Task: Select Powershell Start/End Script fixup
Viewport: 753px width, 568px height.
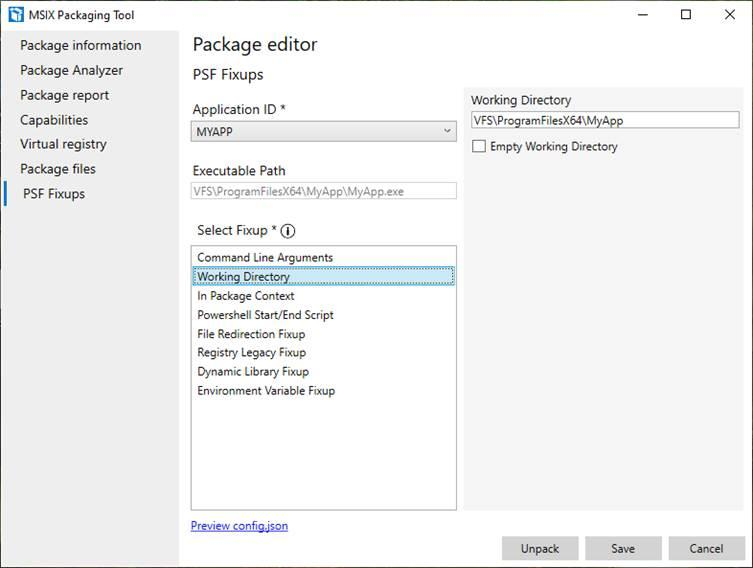Action: (x=324, y=315)
